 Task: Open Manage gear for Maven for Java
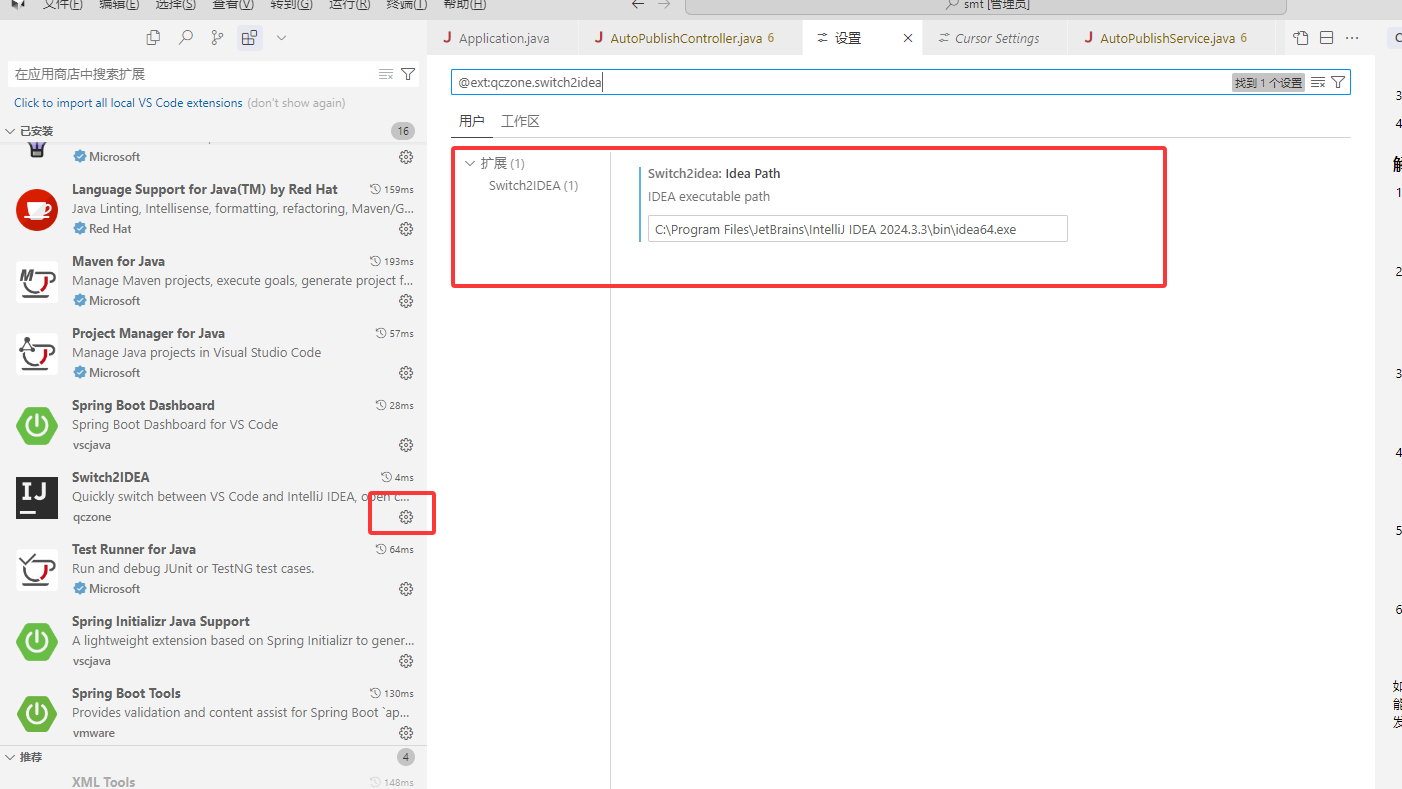[x=406, y=301]
